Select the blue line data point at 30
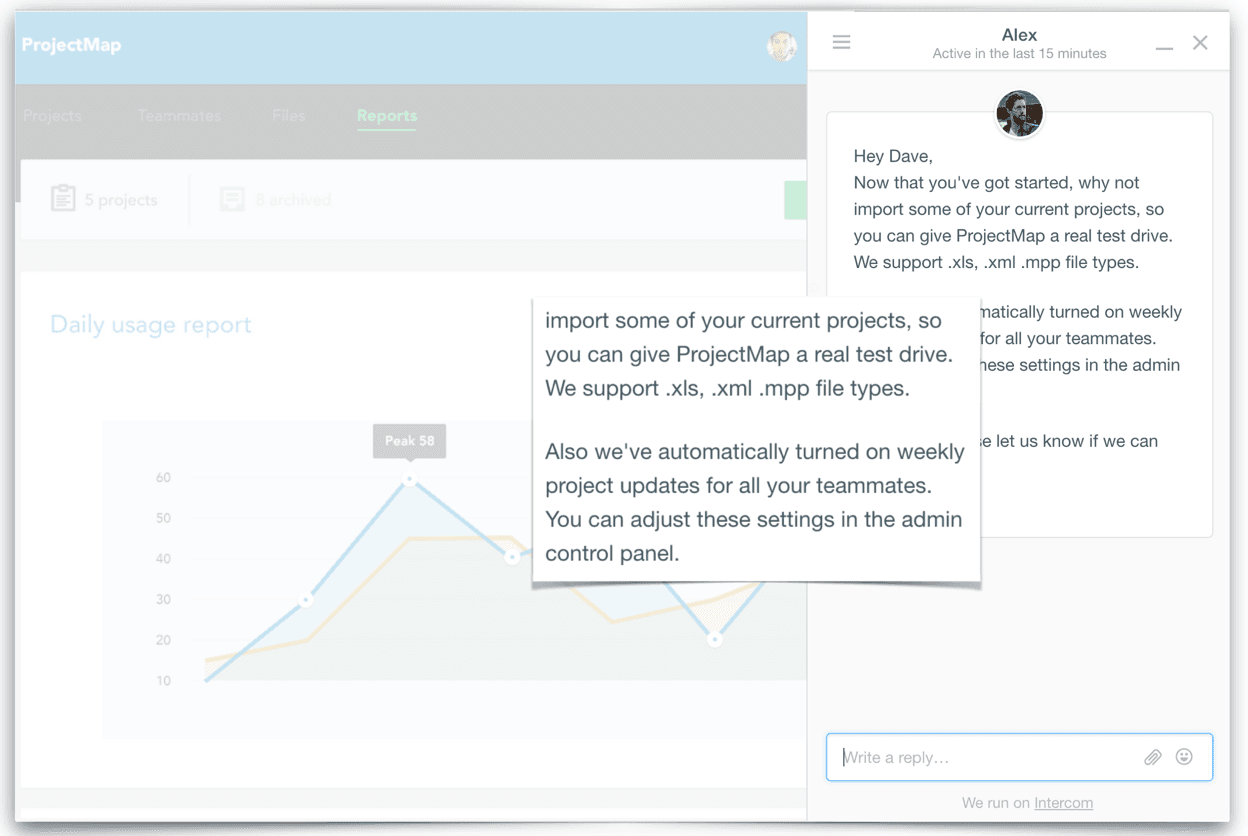Screen dimensions: 1248x836 coord(307,600)
